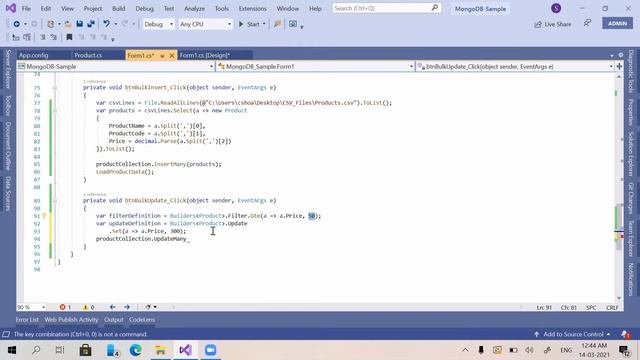Click the Visual Studio taskbar icon

tap(185, 350)
